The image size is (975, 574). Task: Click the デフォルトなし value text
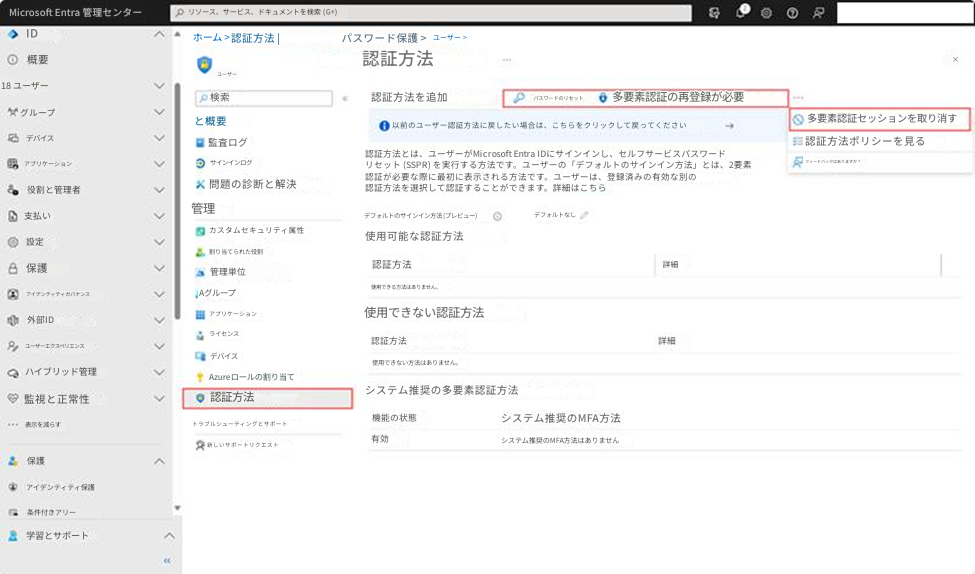tap(555, 215)
